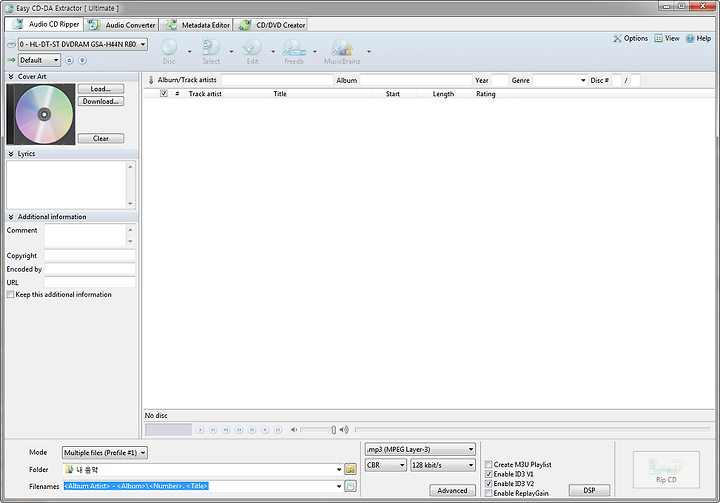Viewport: 720px width, 503px height.
Task: Click the low volume speaker icon
Action: [294, 430]
